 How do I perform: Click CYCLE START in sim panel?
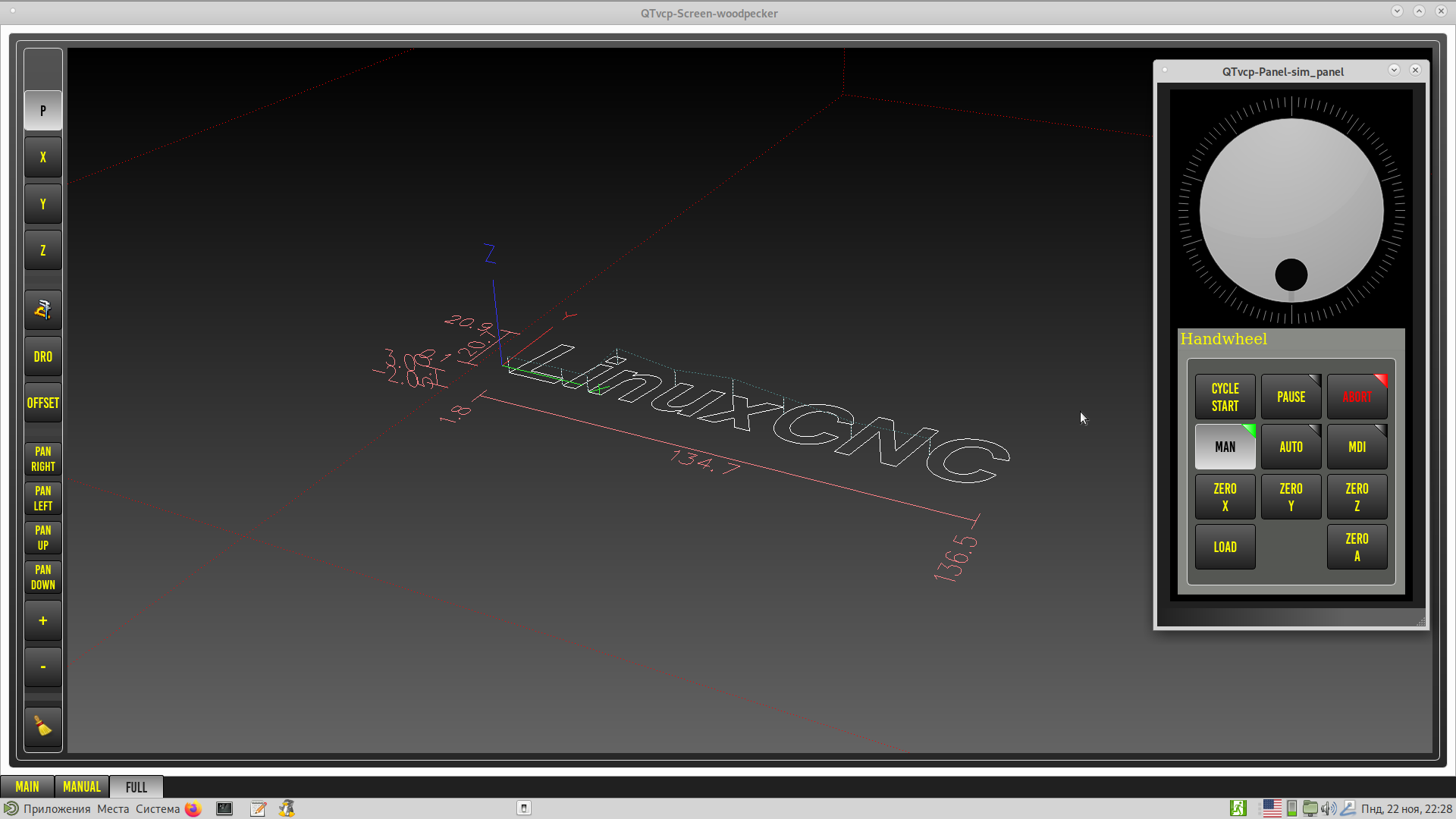tap(1225, 397)
